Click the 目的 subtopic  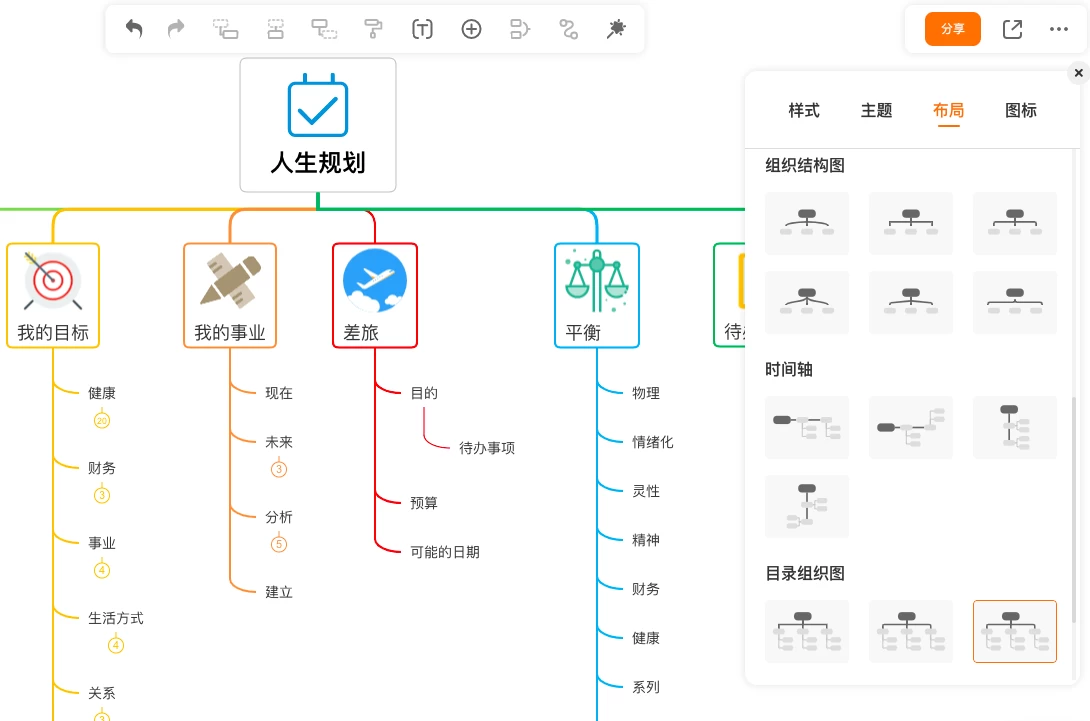pyautogui.click(x=424, y=393)
